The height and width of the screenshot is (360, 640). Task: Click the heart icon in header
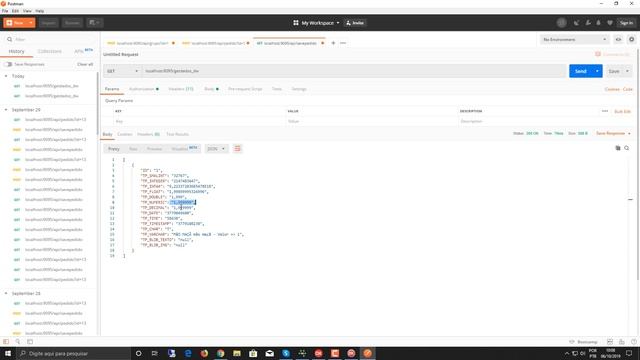610,23
